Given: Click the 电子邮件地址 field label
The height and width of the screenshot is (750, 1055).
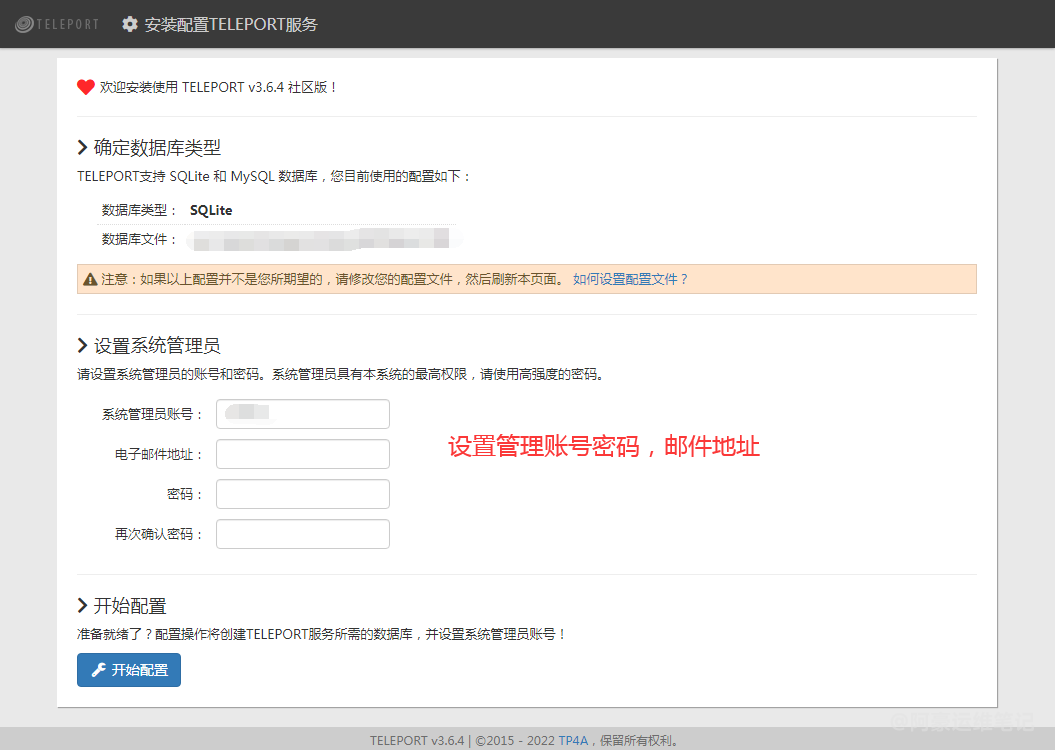Looking at the screenshot, I should 159,455.
